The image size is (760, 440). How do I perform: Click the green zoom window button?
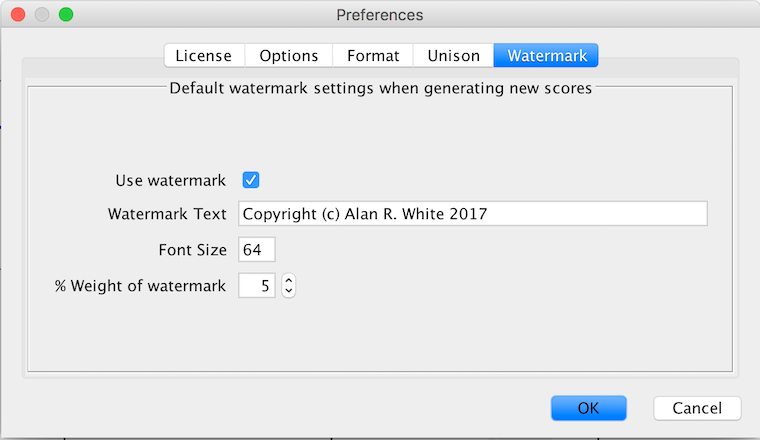pos(66,15)
